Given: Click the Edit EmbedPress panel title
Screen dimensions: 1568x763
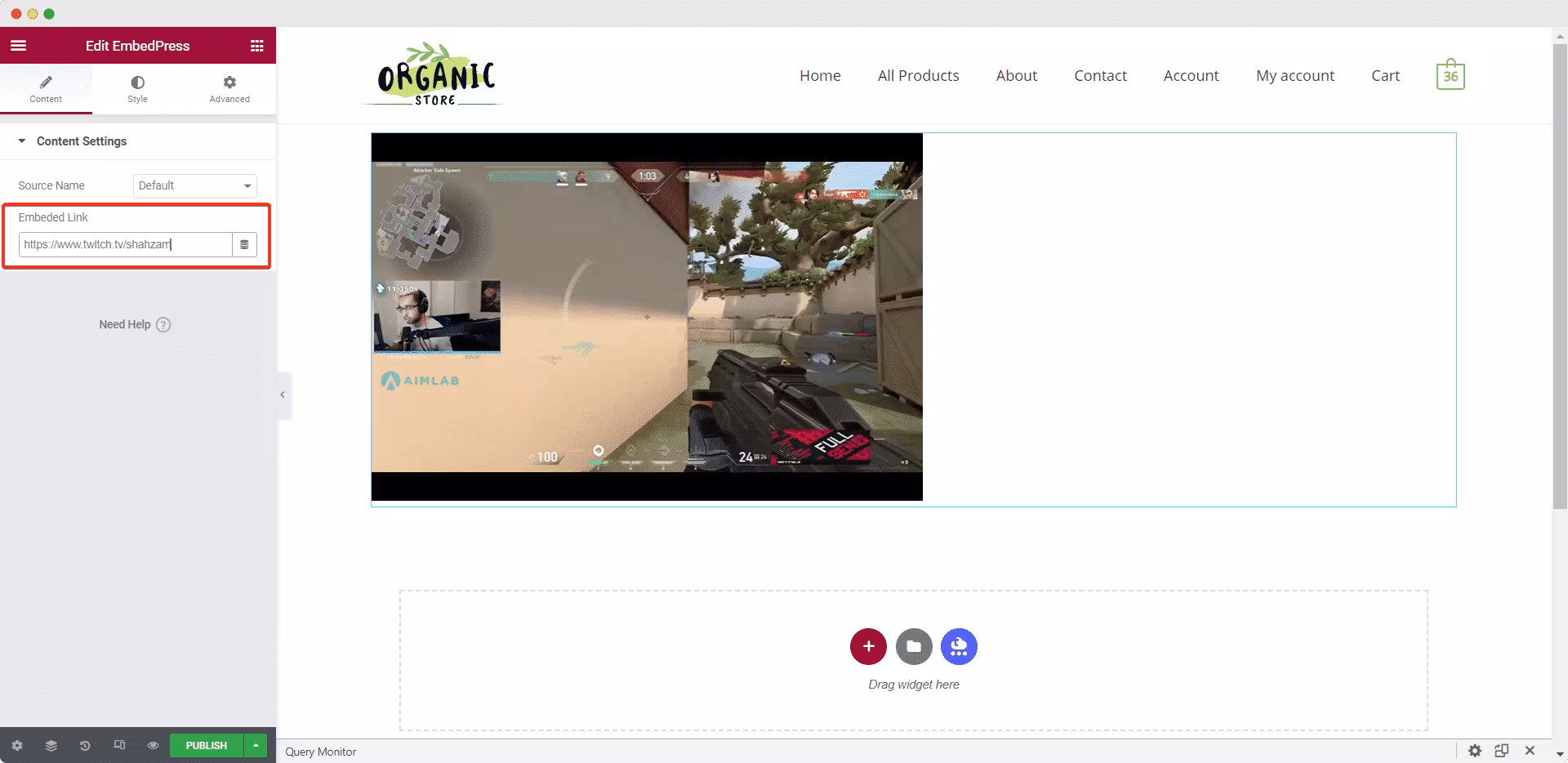Looking at the screenshot, I should [138, 46].
